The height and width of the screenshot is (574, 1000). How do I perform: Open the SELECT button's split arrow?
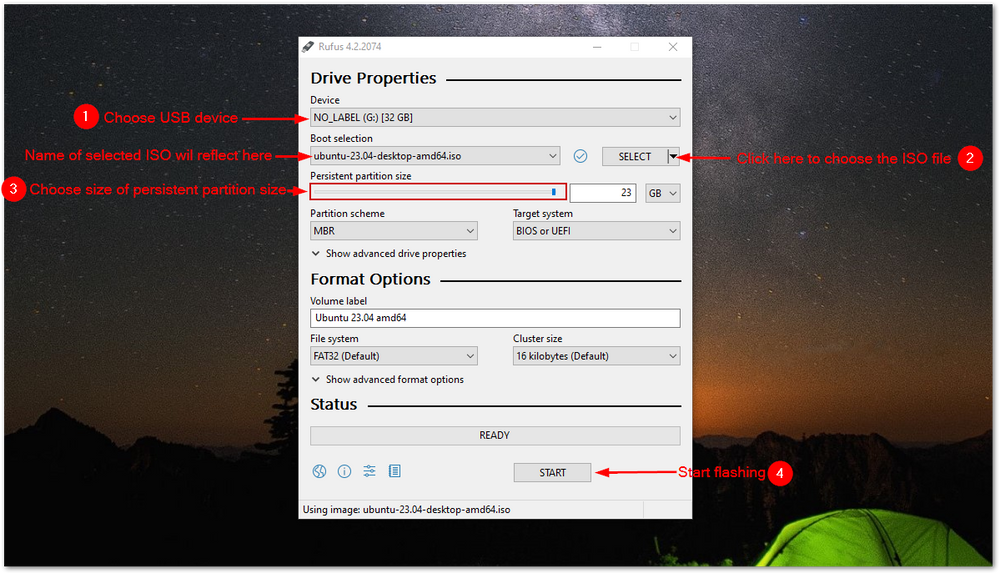tap(673, 156)
